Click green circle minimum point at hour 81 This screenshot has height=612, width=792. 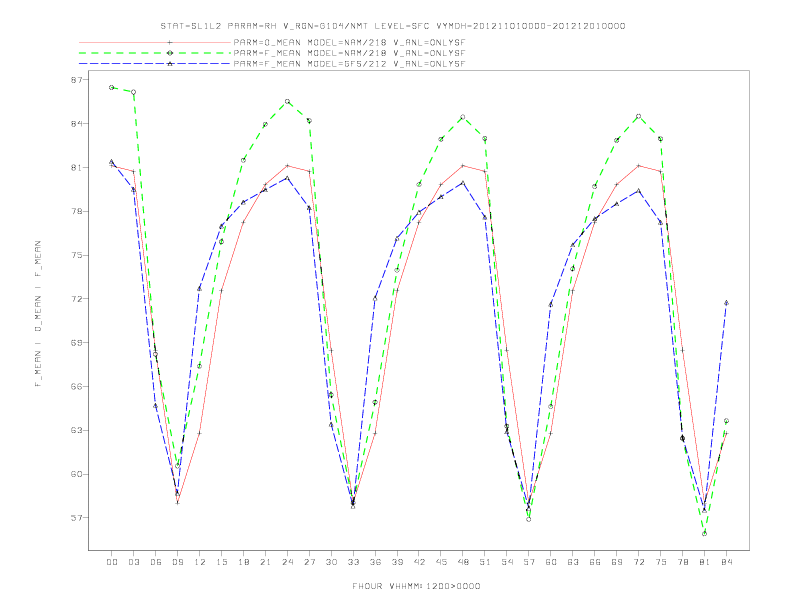pyautogui.click(x=705, y=534)
